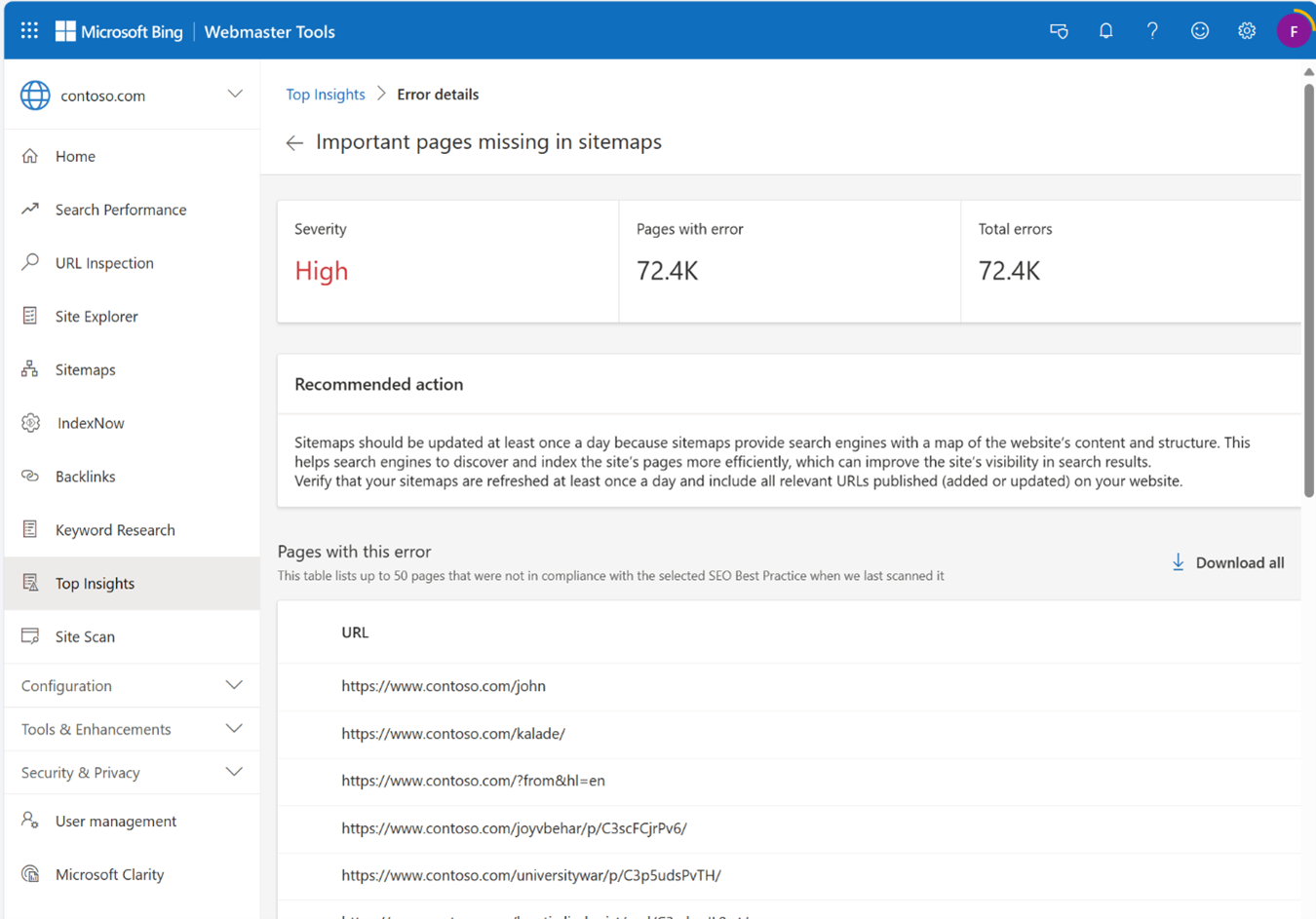The width and height of the screenshot is (1316, 919).
Task: Click the vertical scrollbar on the right
Action: pyautogui.click(x=1308, y=292)
